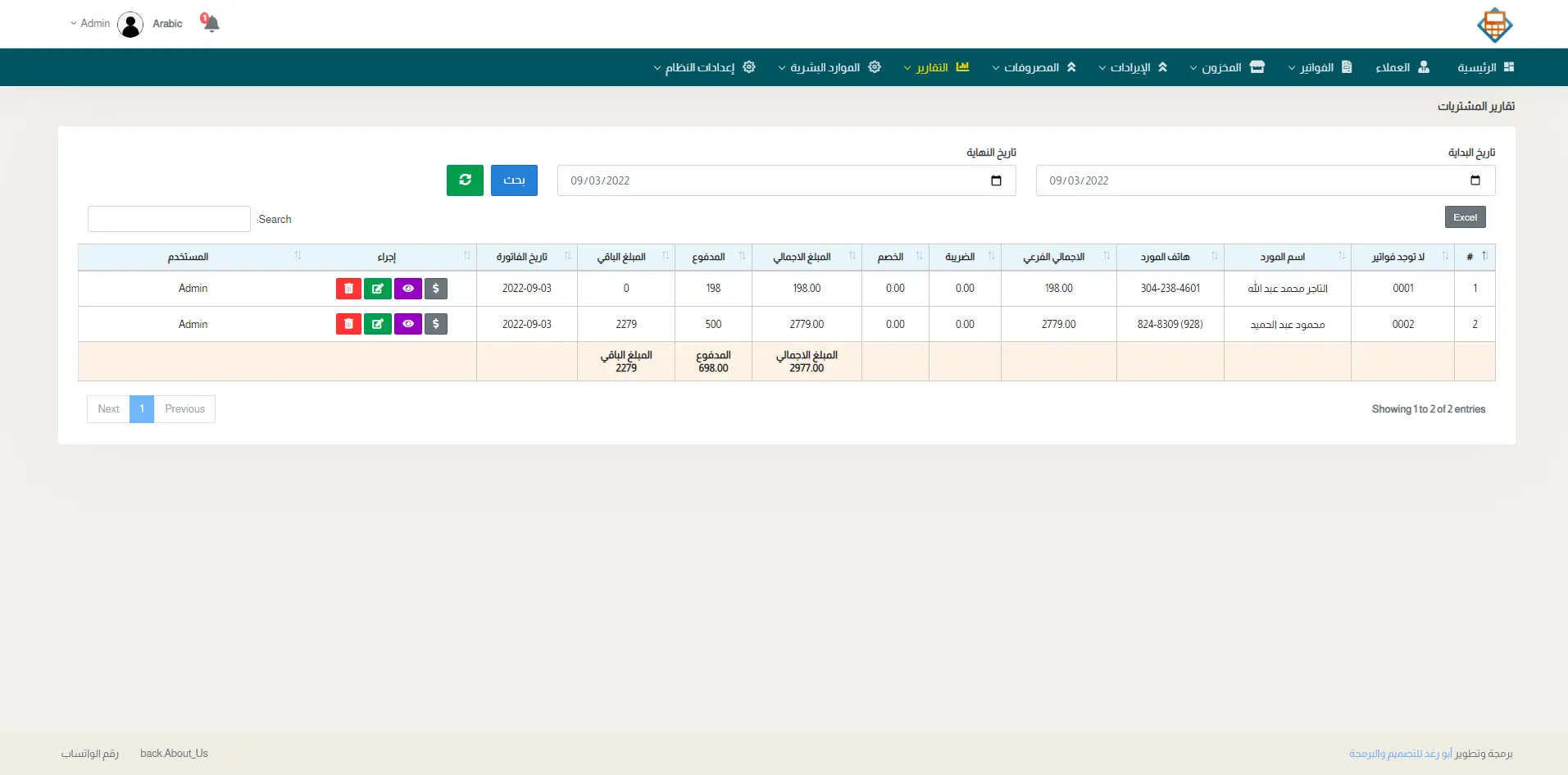Open the العملاء customers menu item

click(1402, 67)
